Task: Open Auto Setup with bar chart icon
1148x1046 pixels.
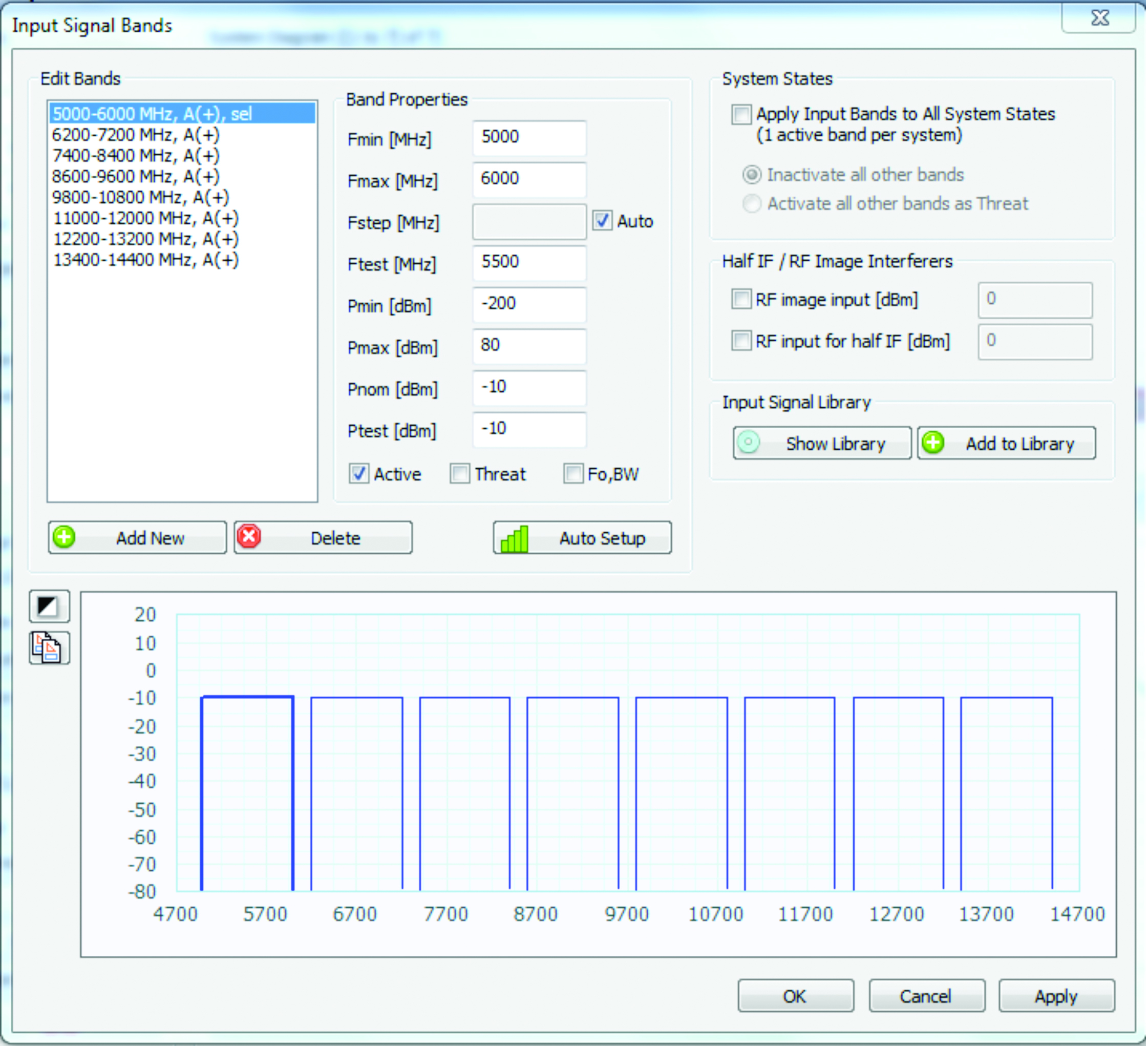Action: pos(582,537)
